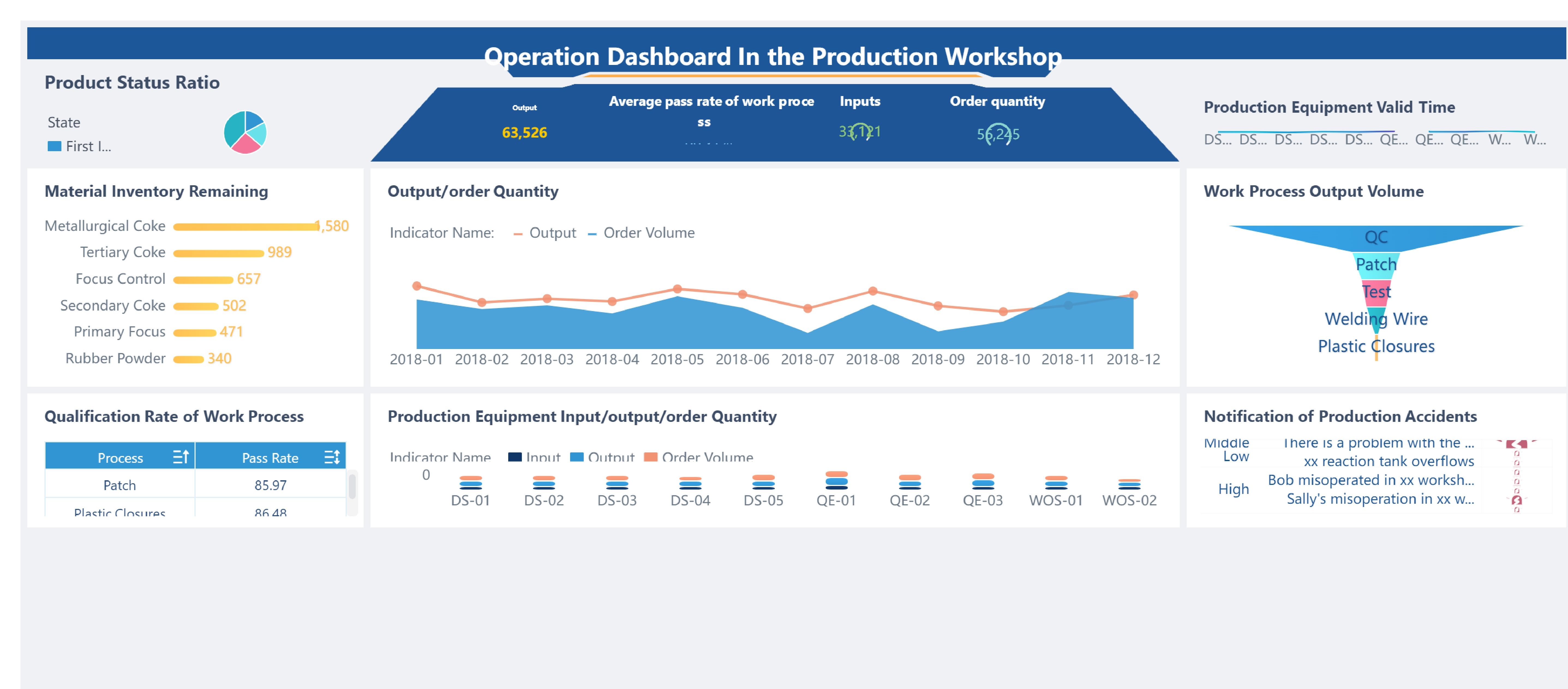Toggle the Order Volume series in the line chart legend

pyautogui.click(x=642, y=233)
